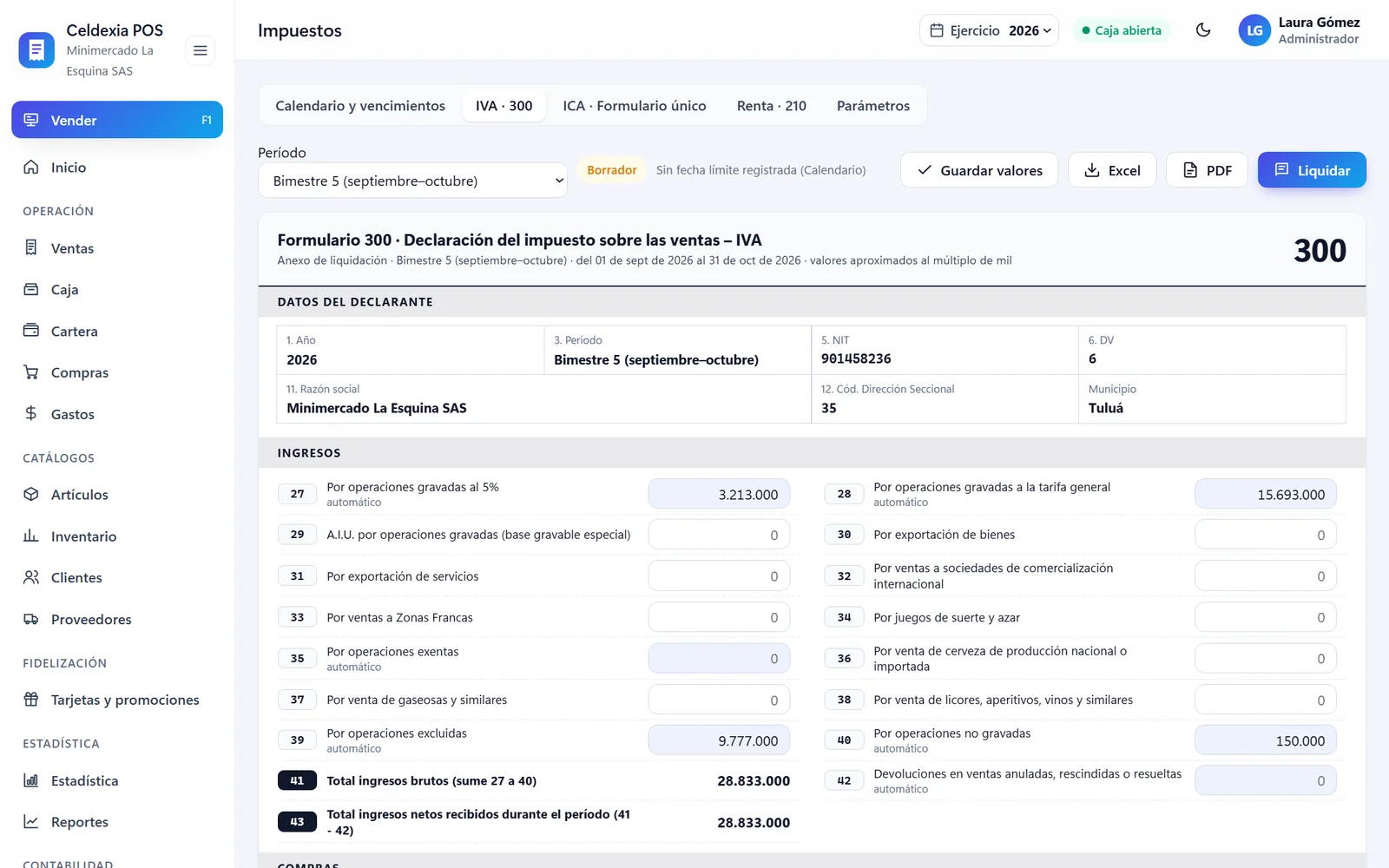Select the IVA · 300 tab
Viewport: 1389px width, 868px height.
point(504,106)
